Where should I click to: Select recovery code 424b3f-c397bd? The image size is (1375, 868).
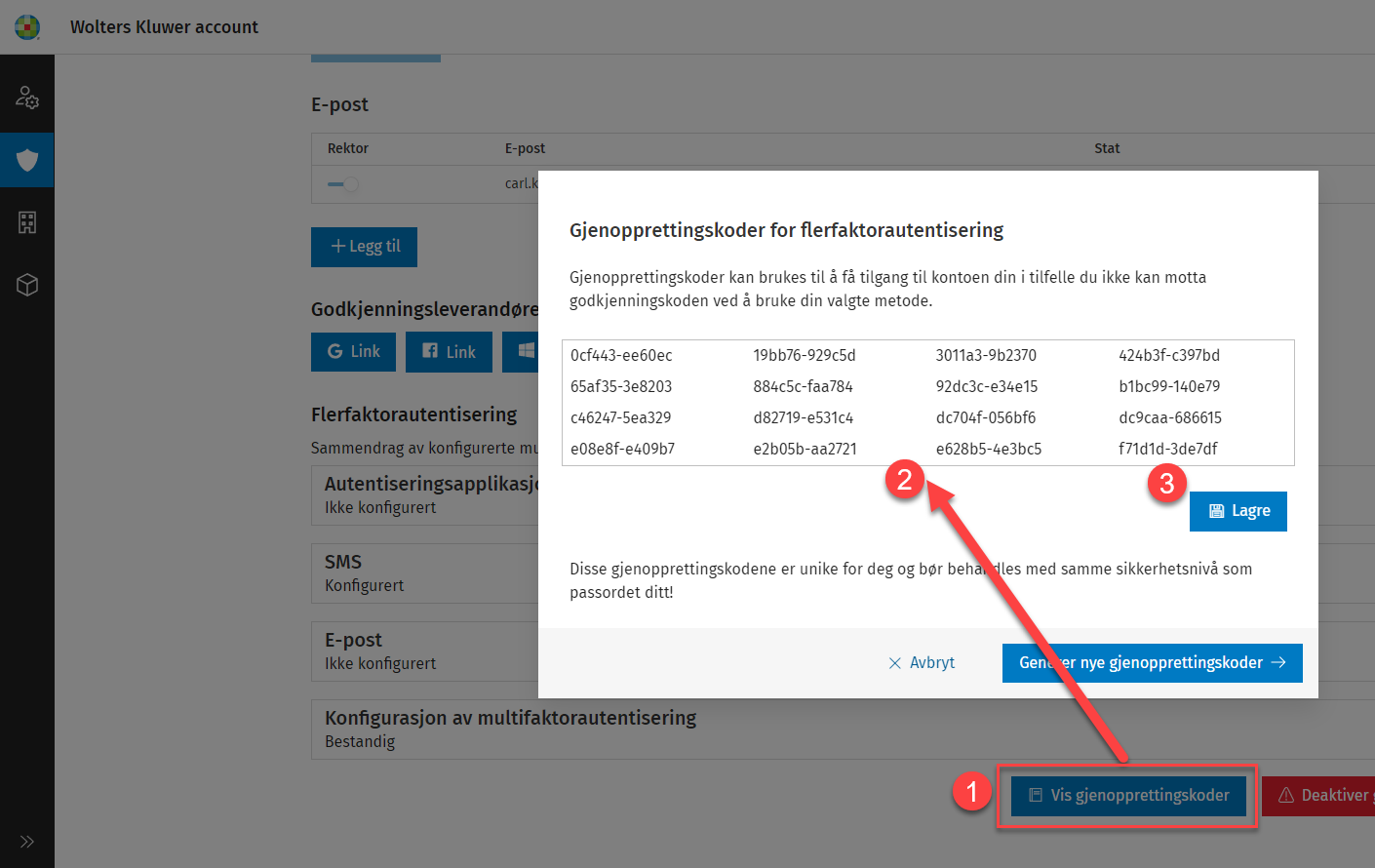1169,355
